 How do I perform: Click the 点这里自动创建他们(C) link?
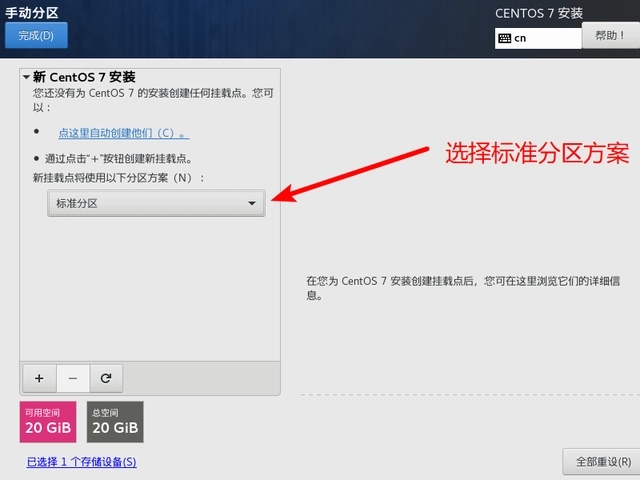(x=124, y=133)
